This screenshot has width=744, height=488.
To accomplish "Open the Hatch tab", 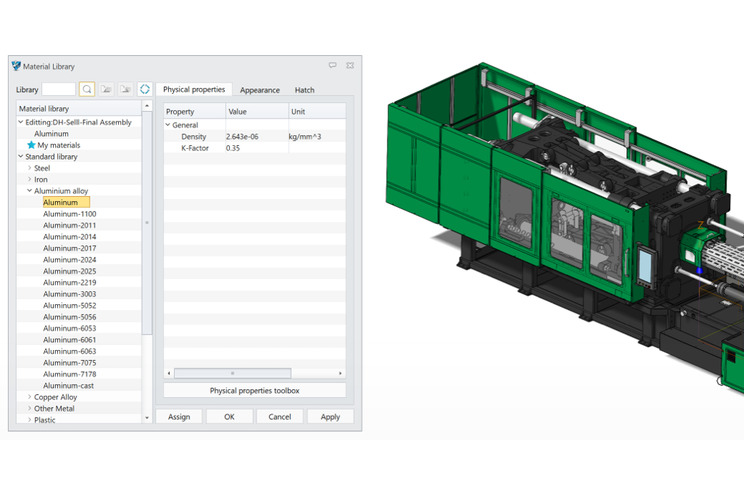I will (304, 90).
